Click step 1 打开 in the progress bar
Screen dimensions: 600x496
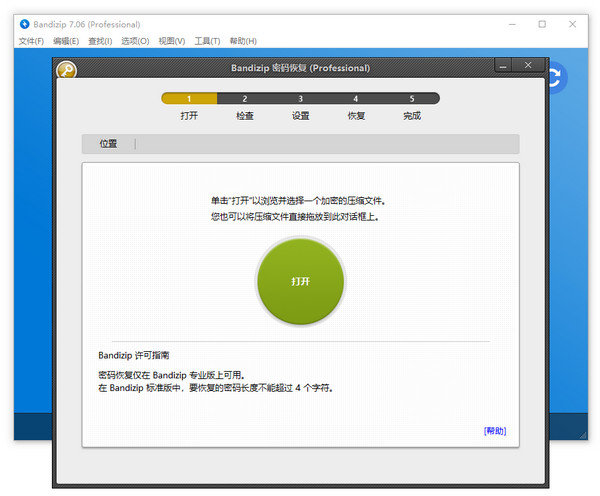pos(189,98)
